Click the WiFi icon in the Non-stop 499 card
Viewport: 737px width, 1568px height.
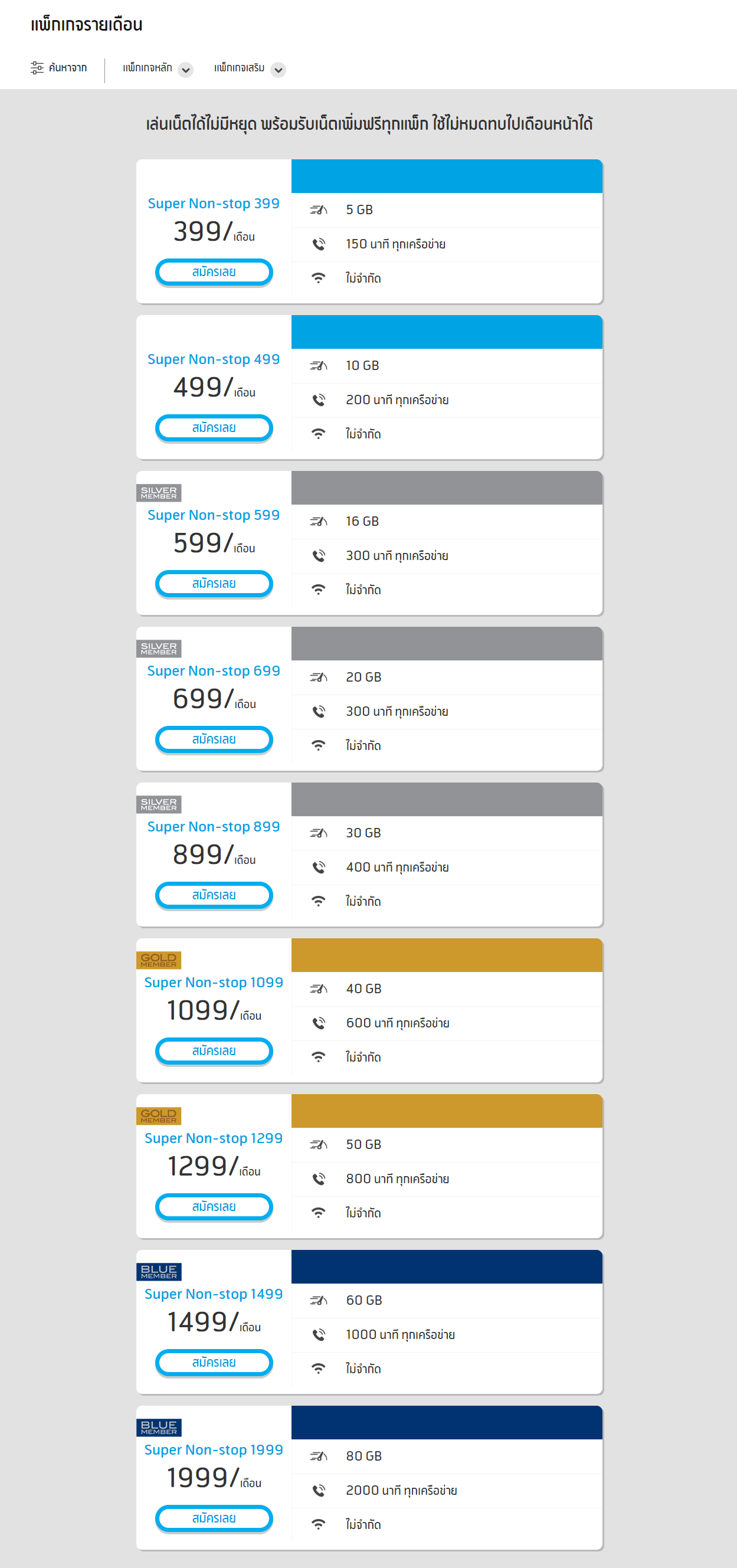coord(318,433)
